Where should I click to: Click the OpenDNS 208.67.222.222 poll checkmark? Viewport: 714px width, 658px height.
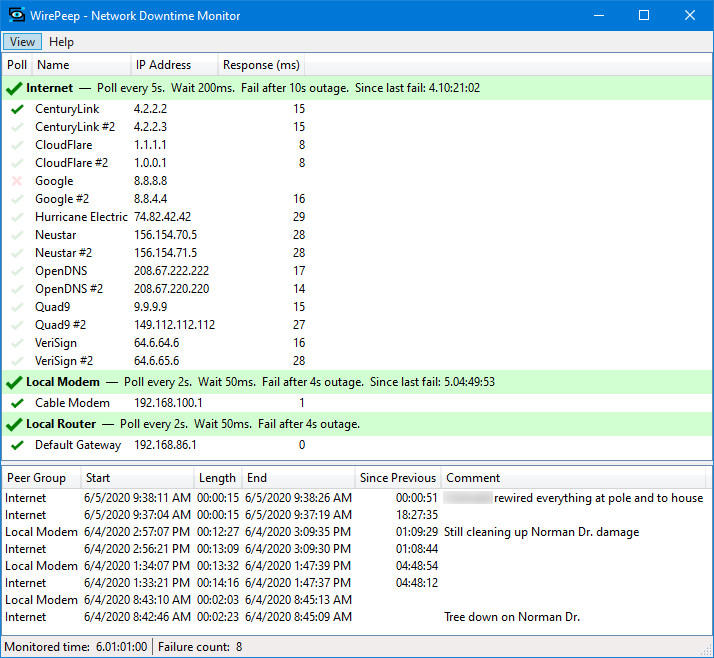pos(17,271)
